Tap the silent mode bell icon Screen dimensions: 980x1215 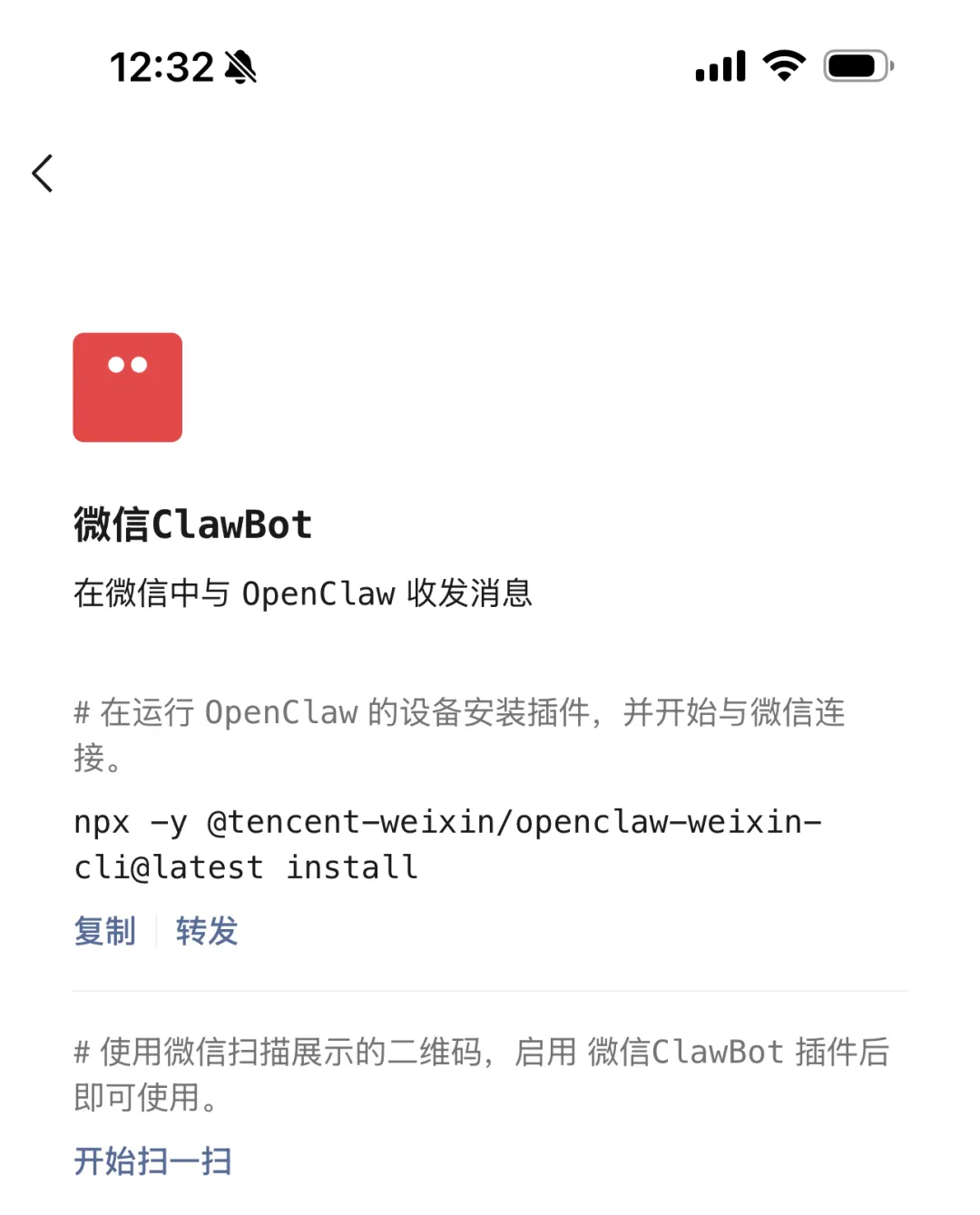(240, 67)
